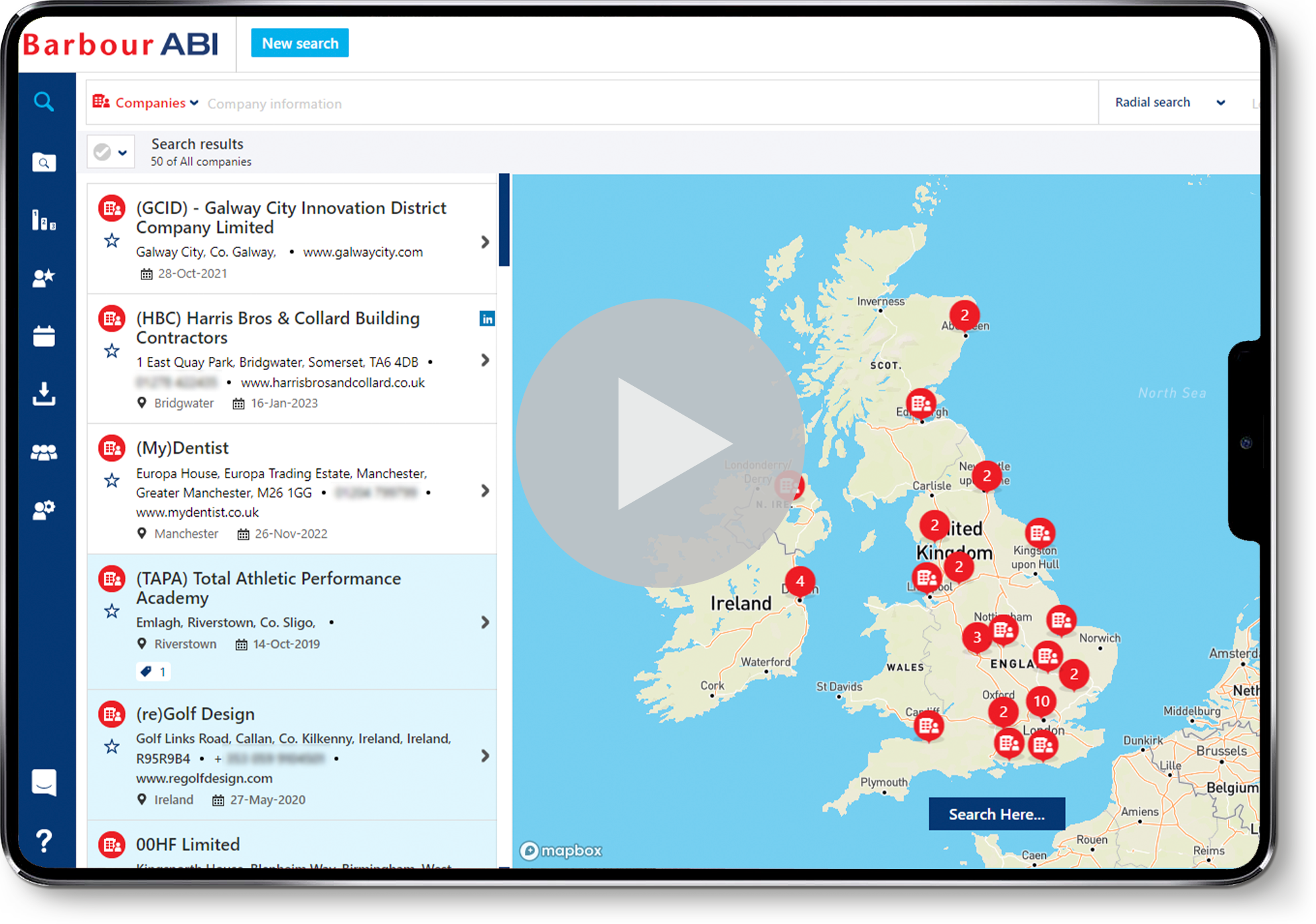Image resolution: width=1316 pixels, height=924 pixels.
Task: Open the calendar icon in sidebar
Action: click(44, 336)
